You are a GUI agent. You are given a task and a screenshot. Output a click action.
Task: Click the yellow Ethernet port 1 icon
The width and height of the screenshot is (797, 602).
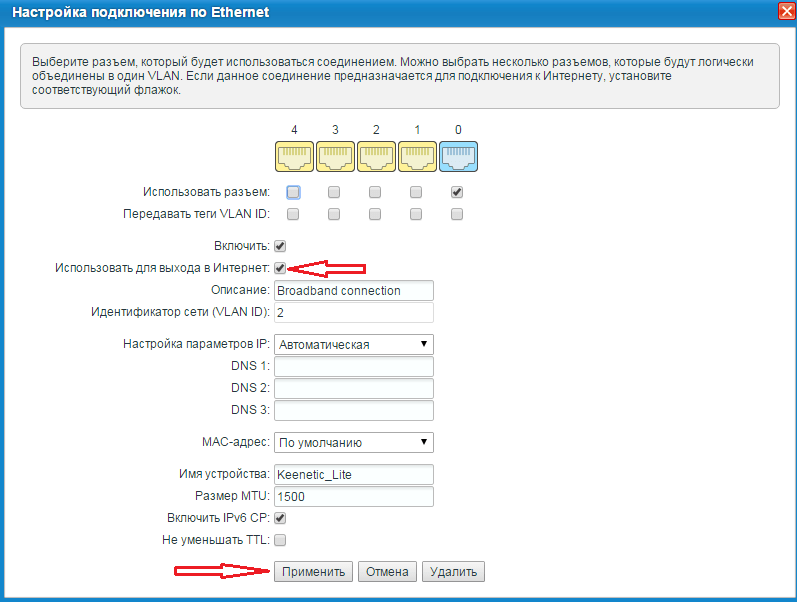[417, 157]
